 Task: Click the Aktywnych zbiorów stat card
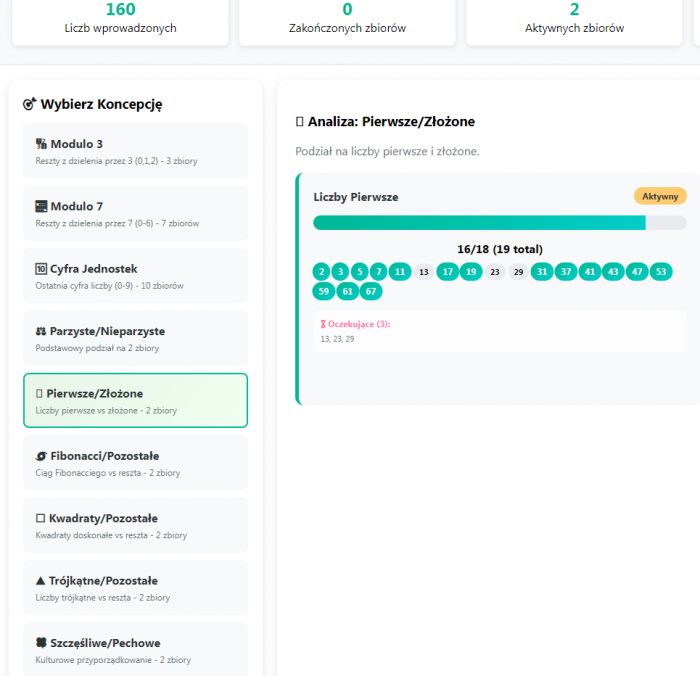coord(574,18)
